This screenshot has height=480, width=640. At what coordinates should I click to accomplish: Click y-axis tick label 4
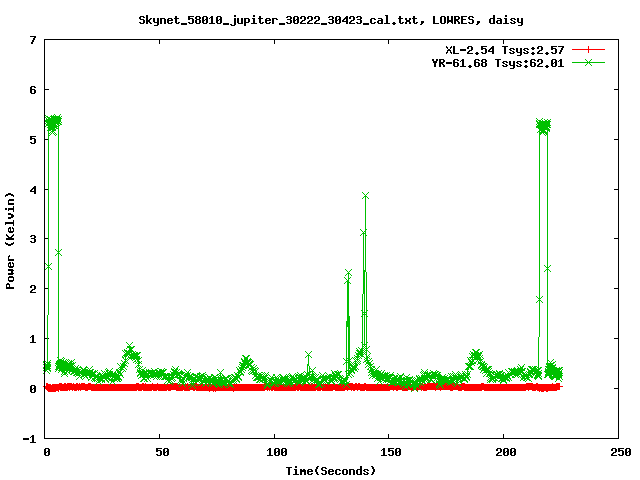click(x=33, y=190)
